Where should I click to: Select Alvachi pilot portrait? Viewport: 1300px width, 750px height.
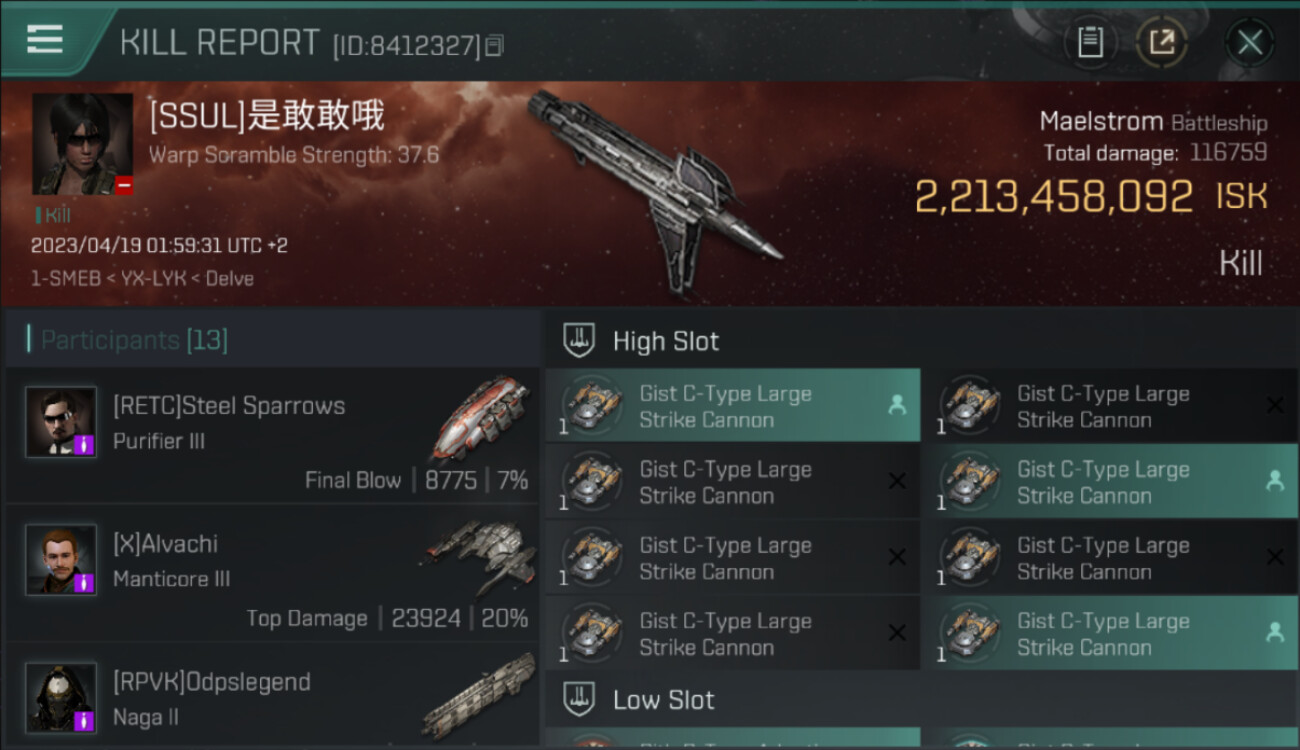pos(61,559)
